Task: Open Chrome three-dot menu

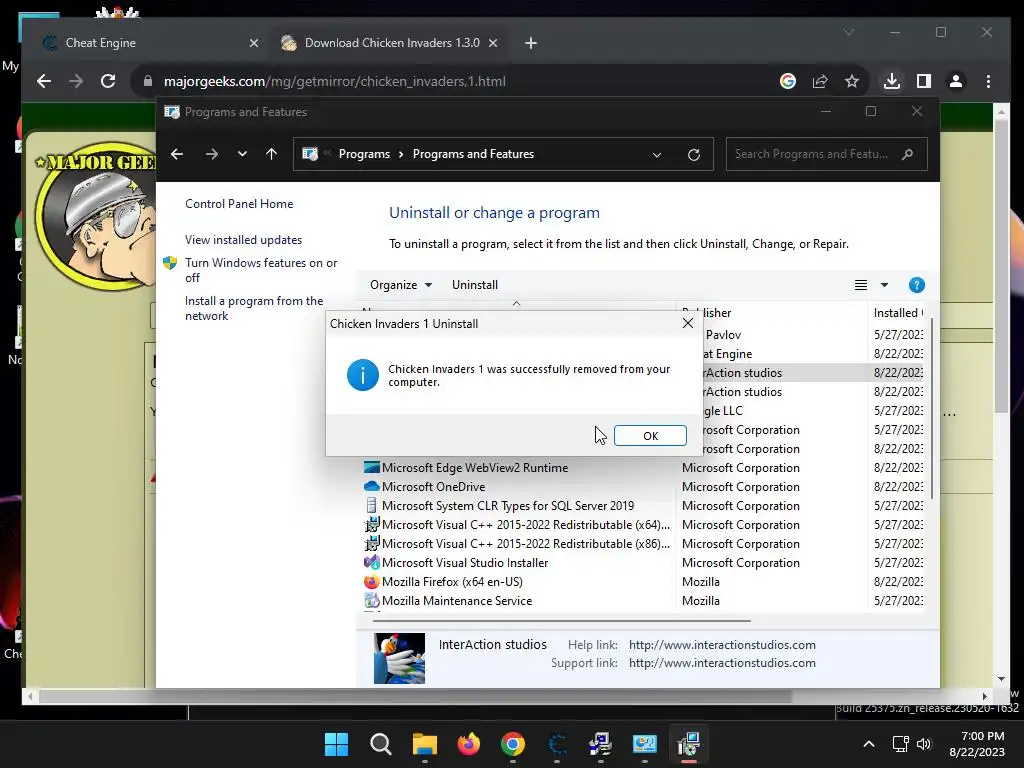Action: (988, 81)
